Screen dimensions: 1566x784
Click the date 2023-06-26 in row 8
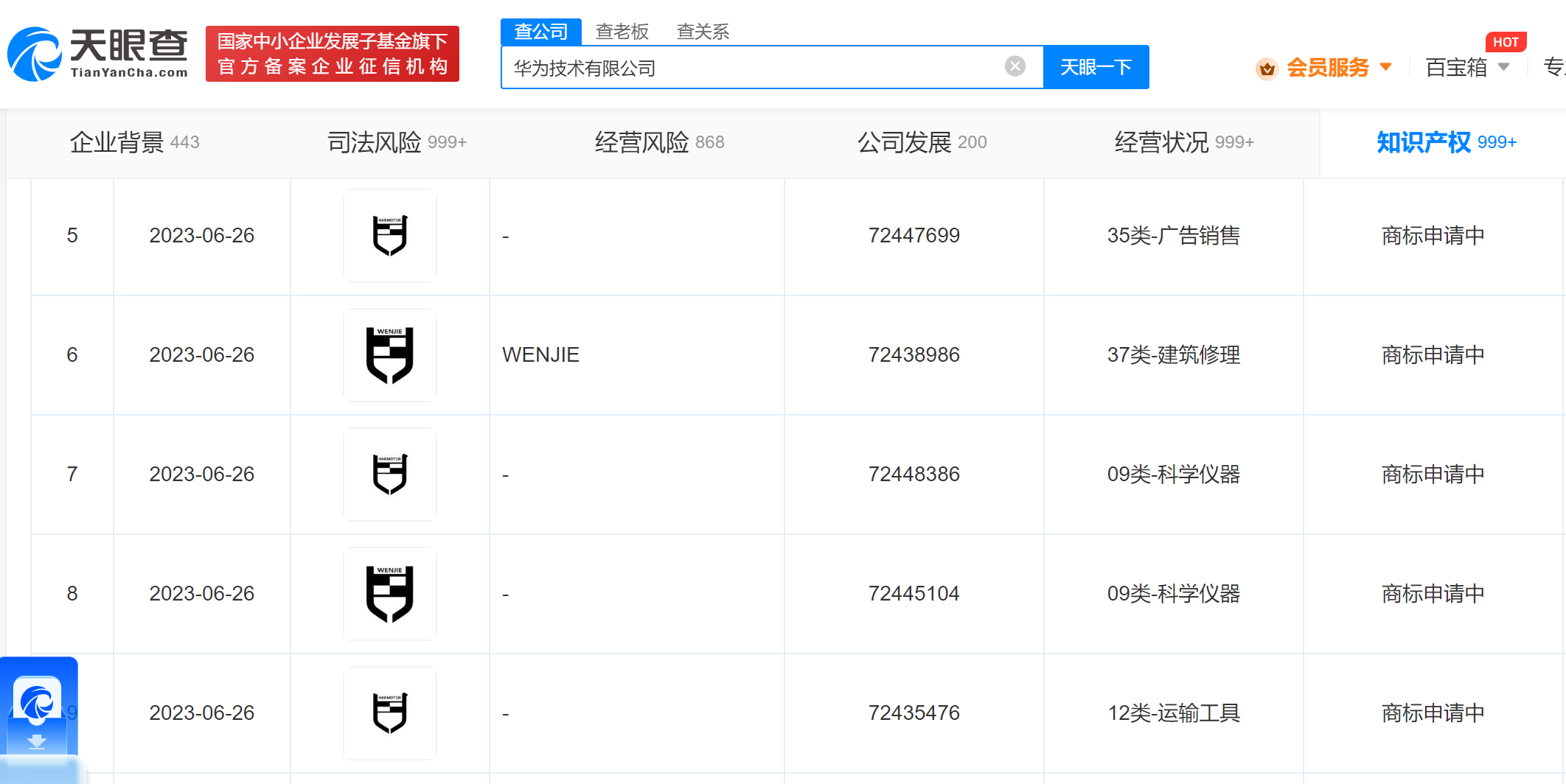tap(202, 594)
